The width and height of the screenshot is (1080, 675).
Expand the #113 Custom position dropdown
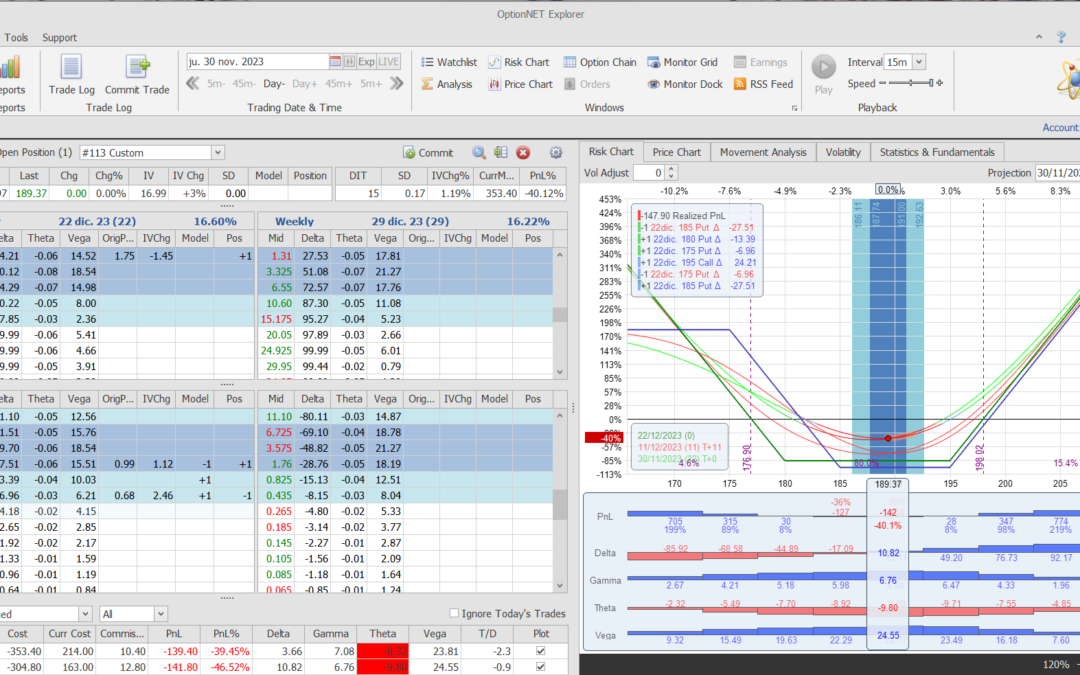(x=217, y=153)
